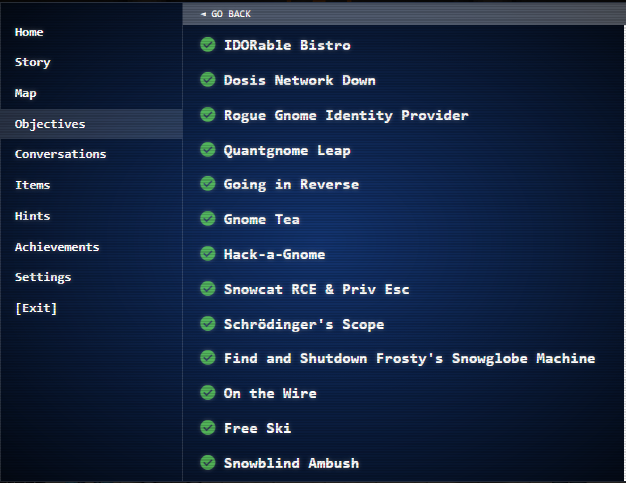626x483 pixels.
Task: Click the checkmark icon next to Gnome Tea
Action: coord(208,219)
